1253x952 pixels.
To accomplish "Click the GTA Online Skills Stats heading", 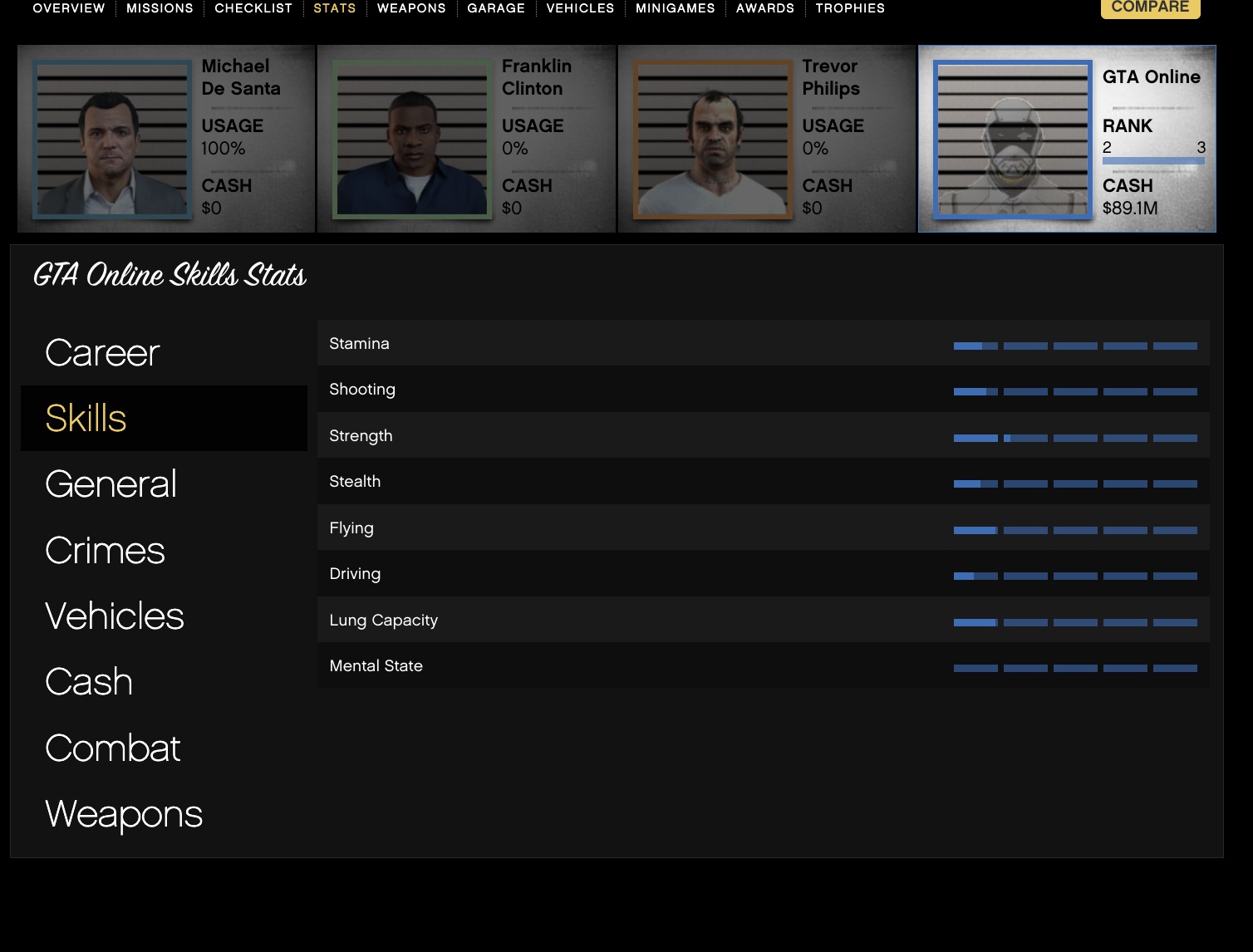I will pos(170,275).
